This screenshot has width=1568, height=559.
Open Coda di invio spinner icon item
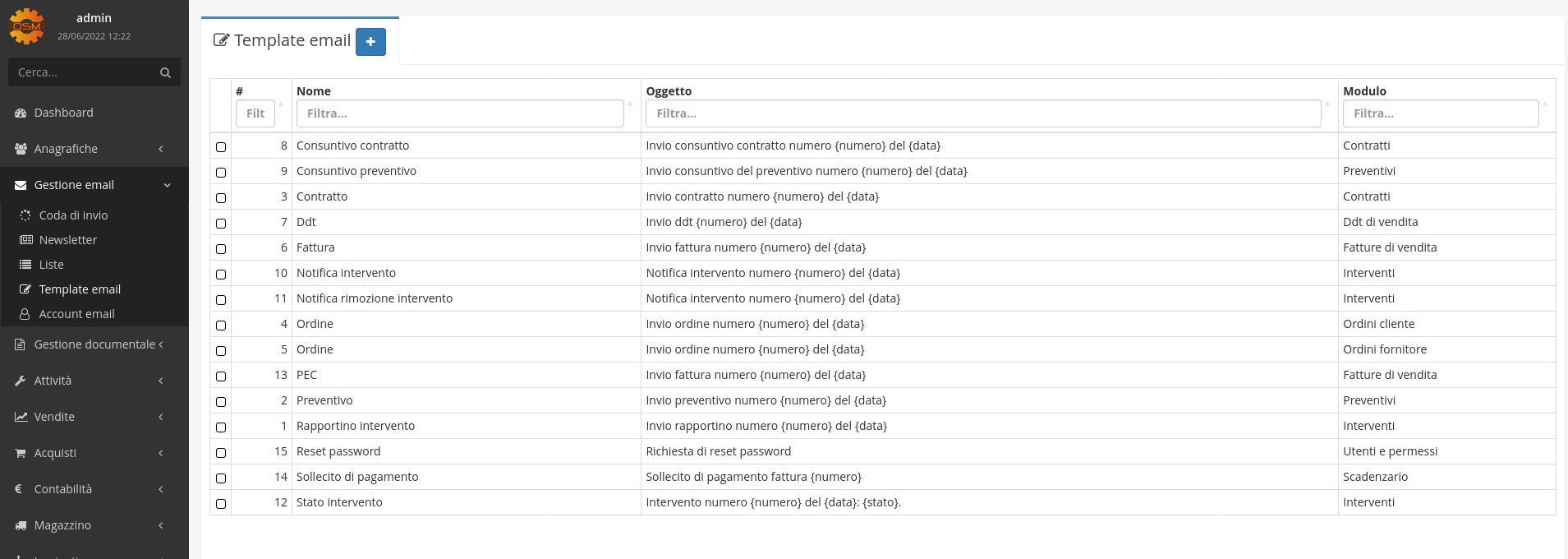(x=25, y=215)
